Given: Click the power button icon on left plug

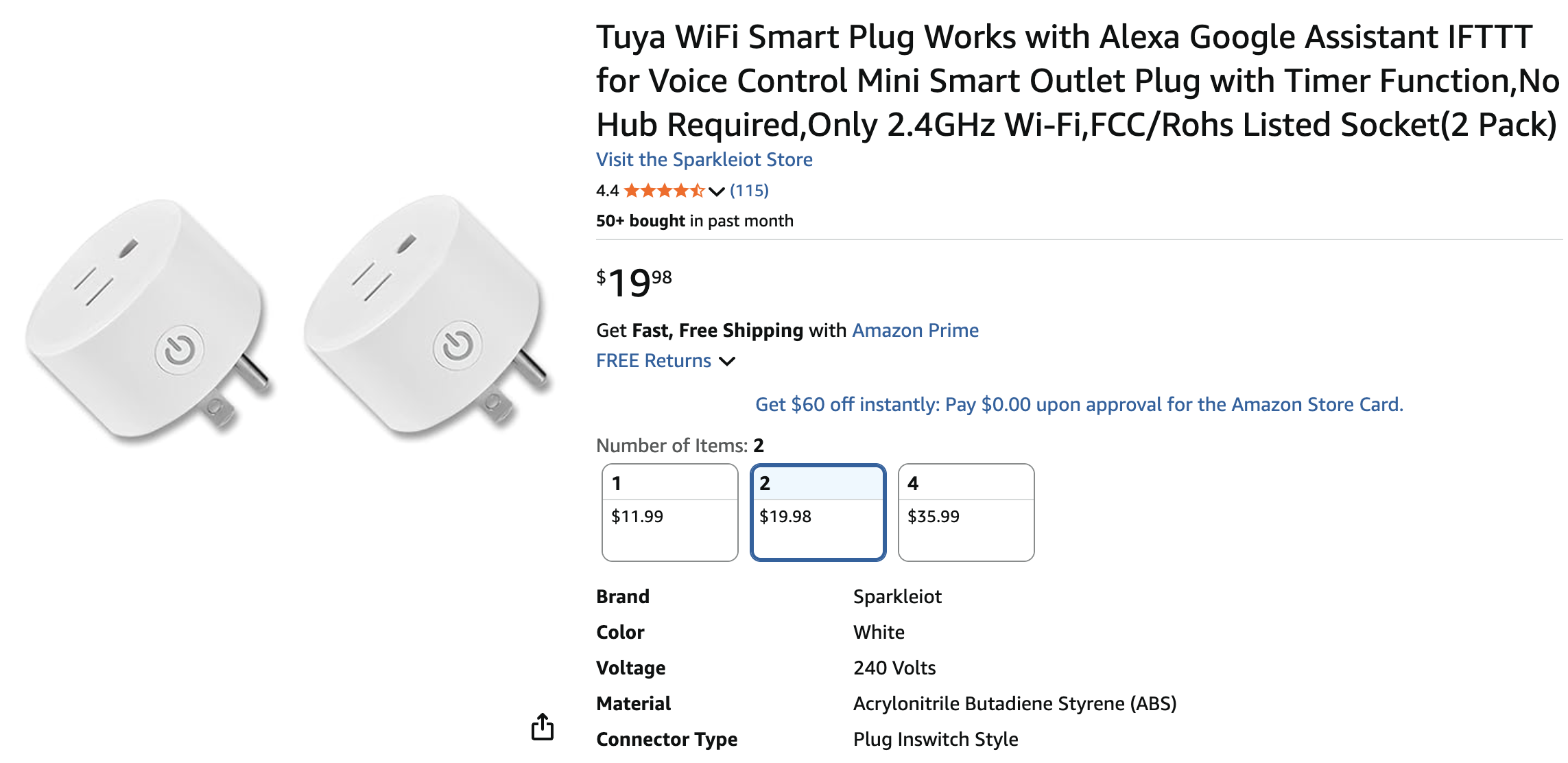Looking at the screenshot, I should (180, 351).
